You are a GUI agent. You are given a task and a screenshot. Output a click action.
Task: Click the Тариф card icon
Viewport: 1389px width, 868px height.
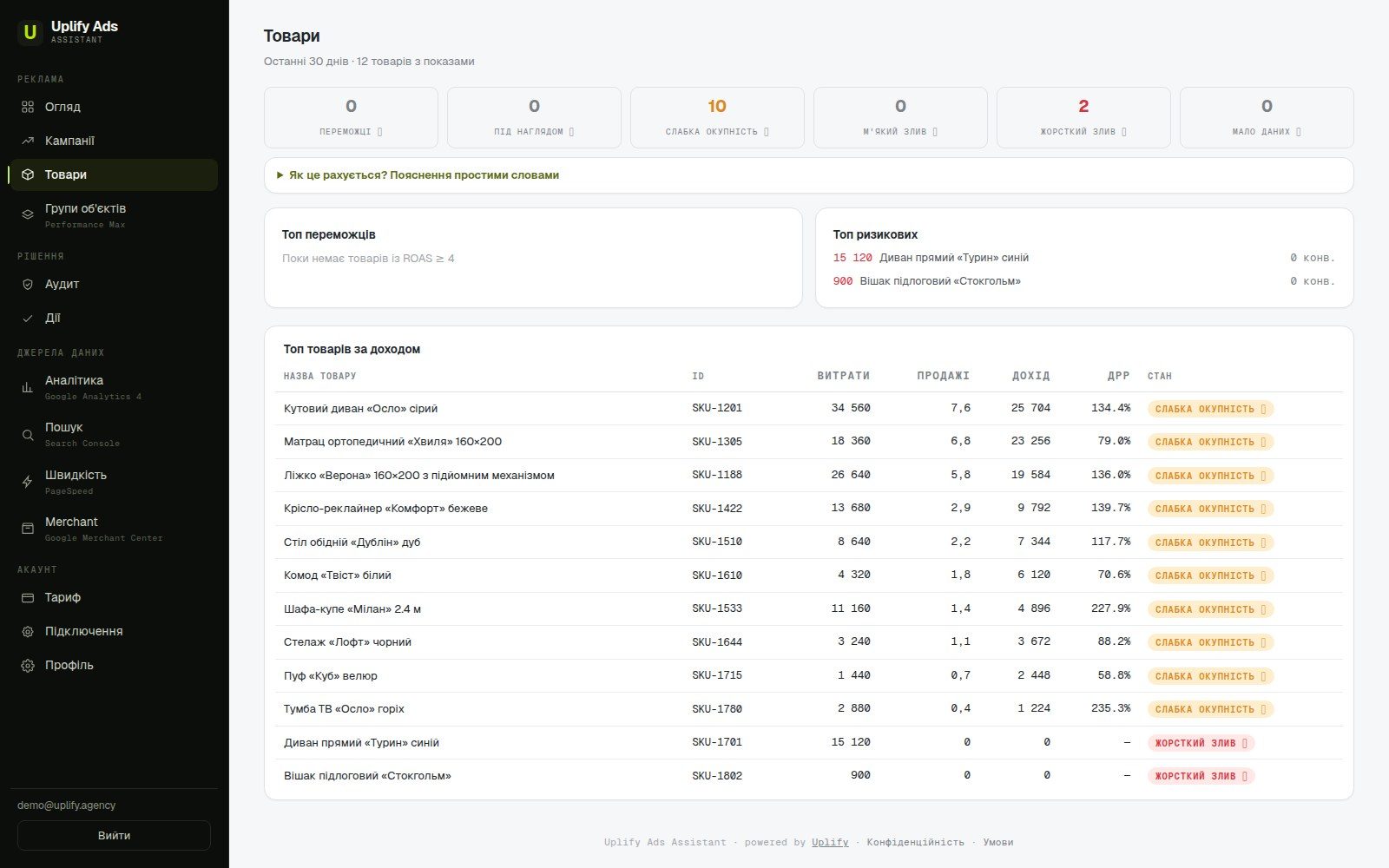28,597
